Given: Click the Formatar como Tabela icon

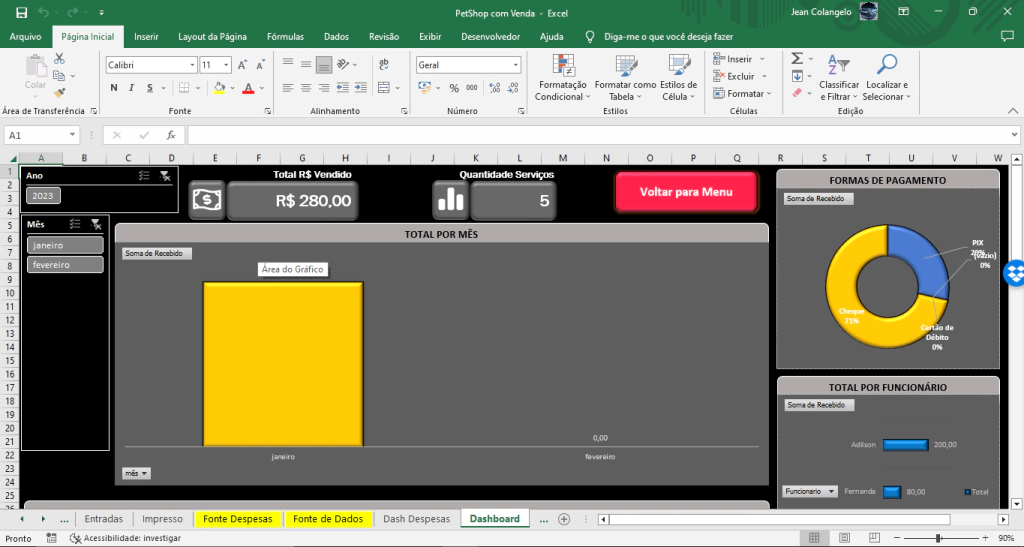Looking at the screenshot, I should 625,66.
